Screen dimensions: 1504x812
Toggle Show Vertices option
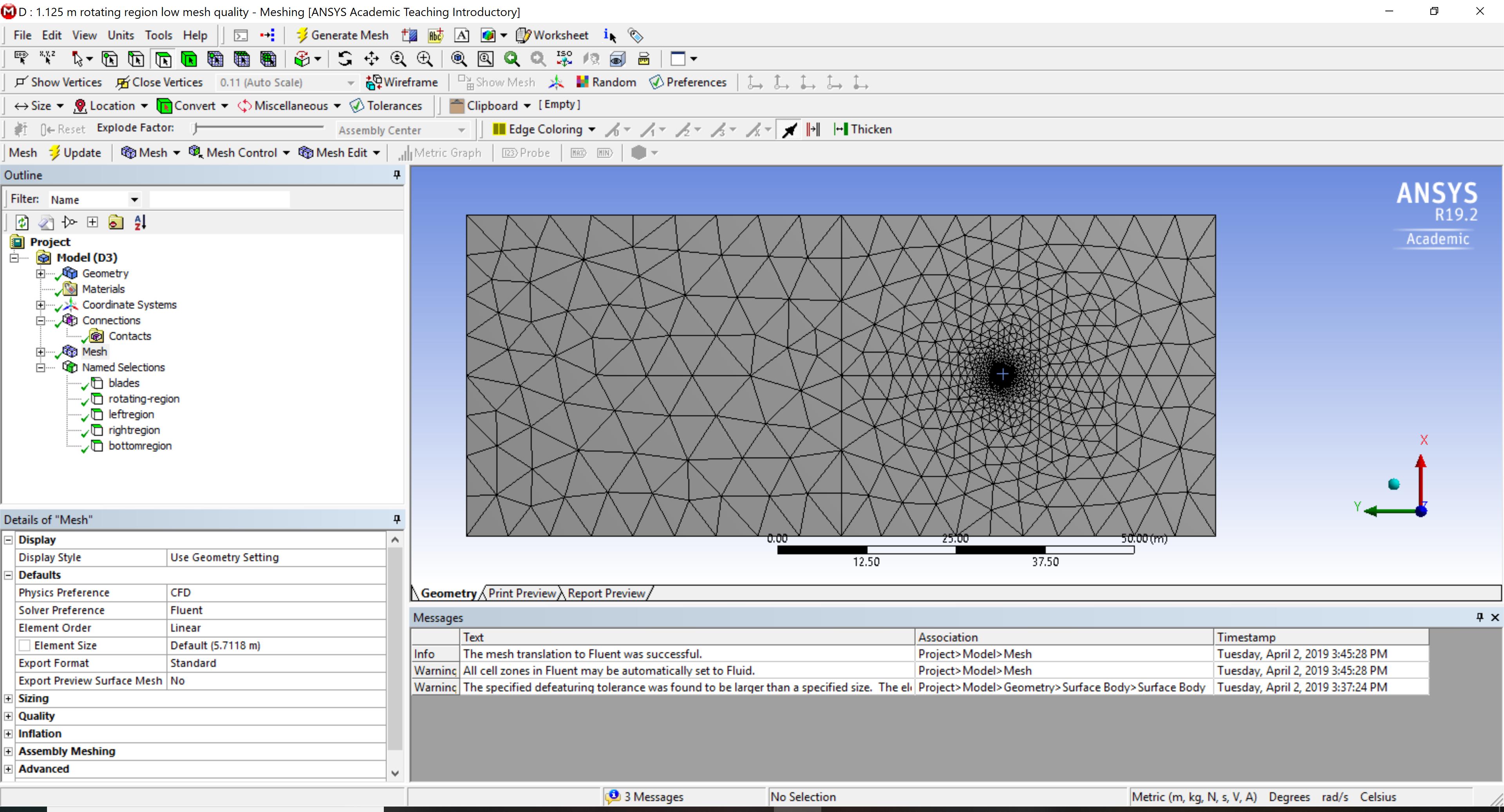[x=58, y=82]
